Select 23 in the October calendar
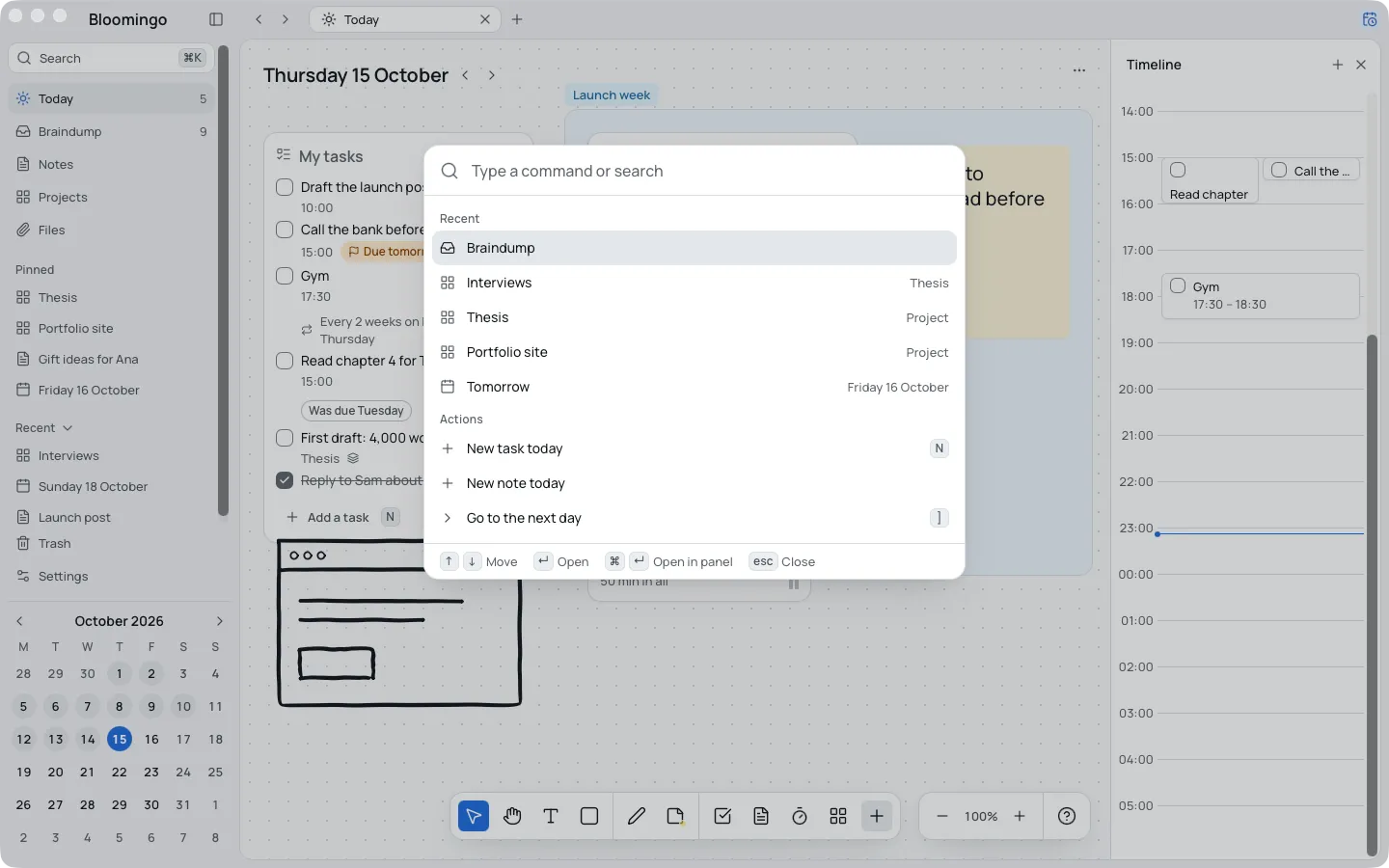1389x868 pixels. [151, 772]
